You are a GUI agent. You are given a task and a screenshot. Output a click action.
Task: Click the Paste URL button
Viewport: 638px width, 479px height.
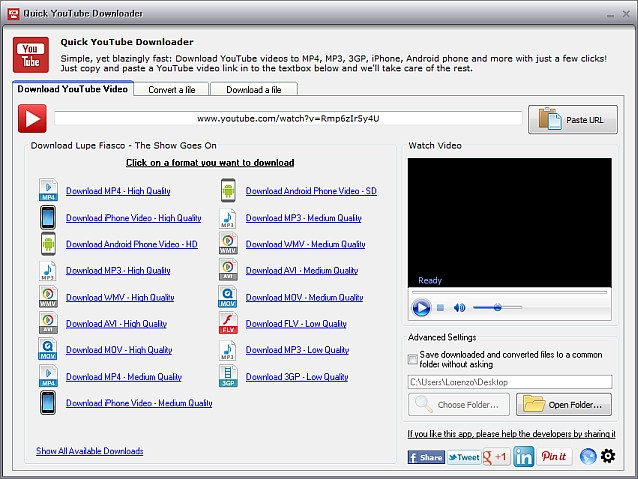point(572,120)
